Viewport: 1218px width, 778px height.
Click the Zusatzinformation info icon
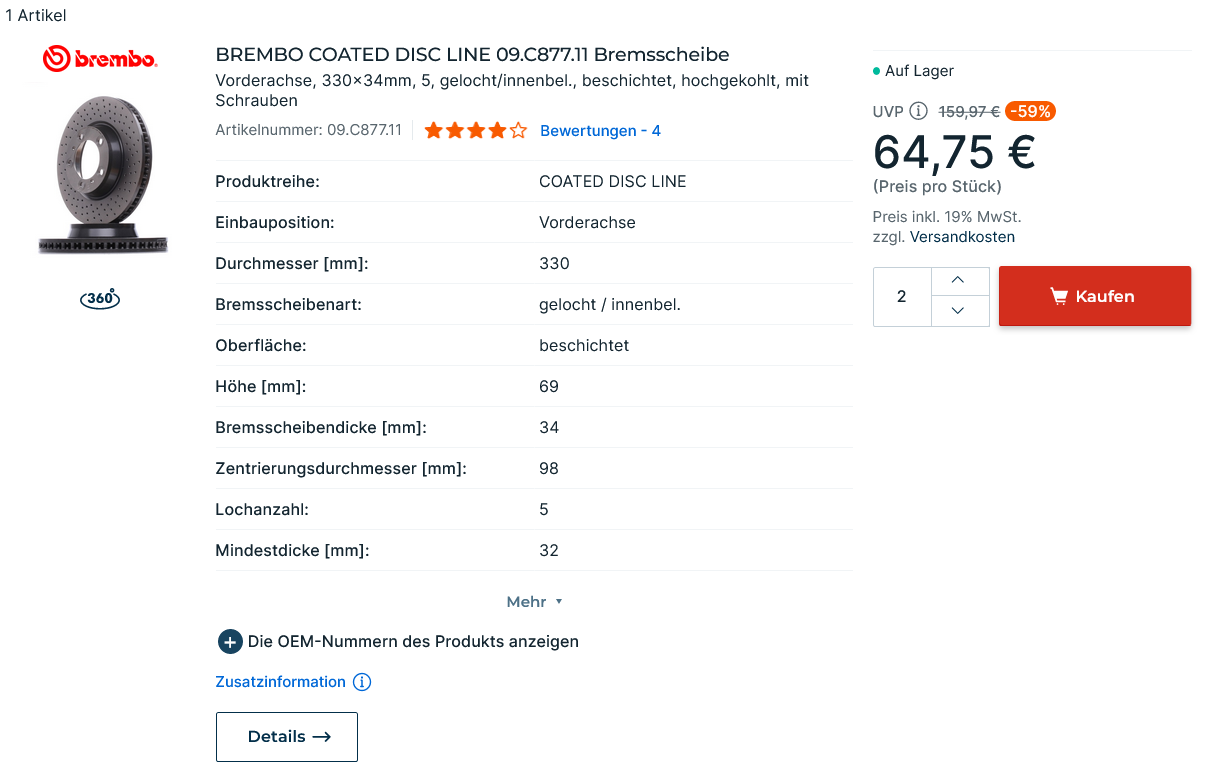coord(362,682)
